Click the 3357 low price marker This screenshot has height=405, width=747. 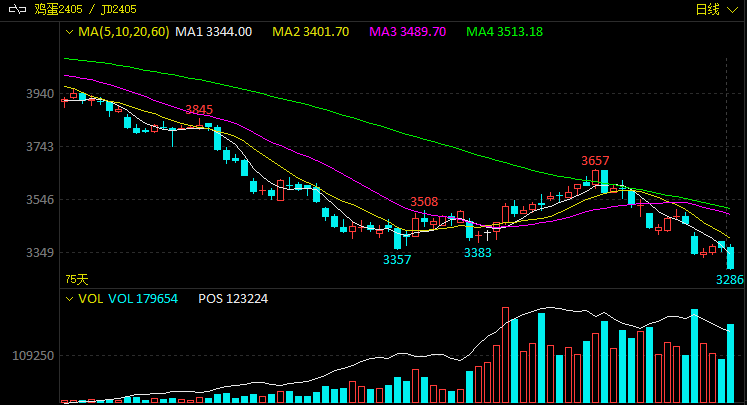coord(397,260)
